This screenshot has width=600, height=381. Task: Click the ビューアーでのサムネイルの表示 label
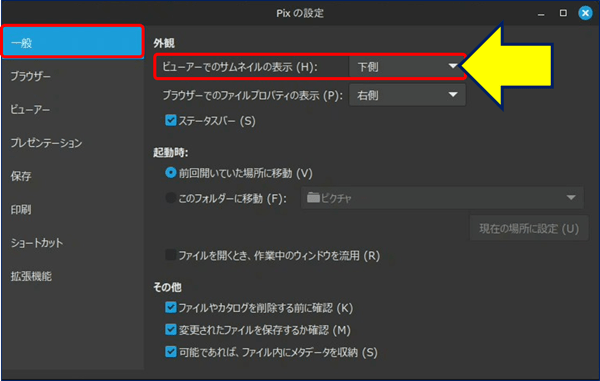coord(240,67)
